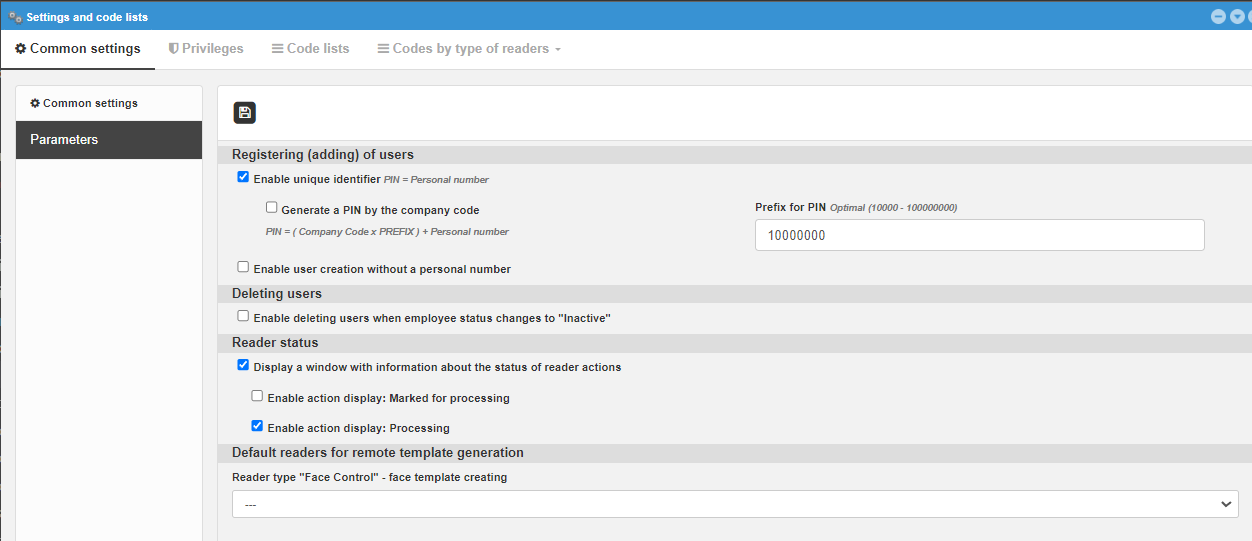Uncheck Enable action display: Processing
Image resolution: width=1252 pixels, height=541 pixels.
(x=257, y=426)
